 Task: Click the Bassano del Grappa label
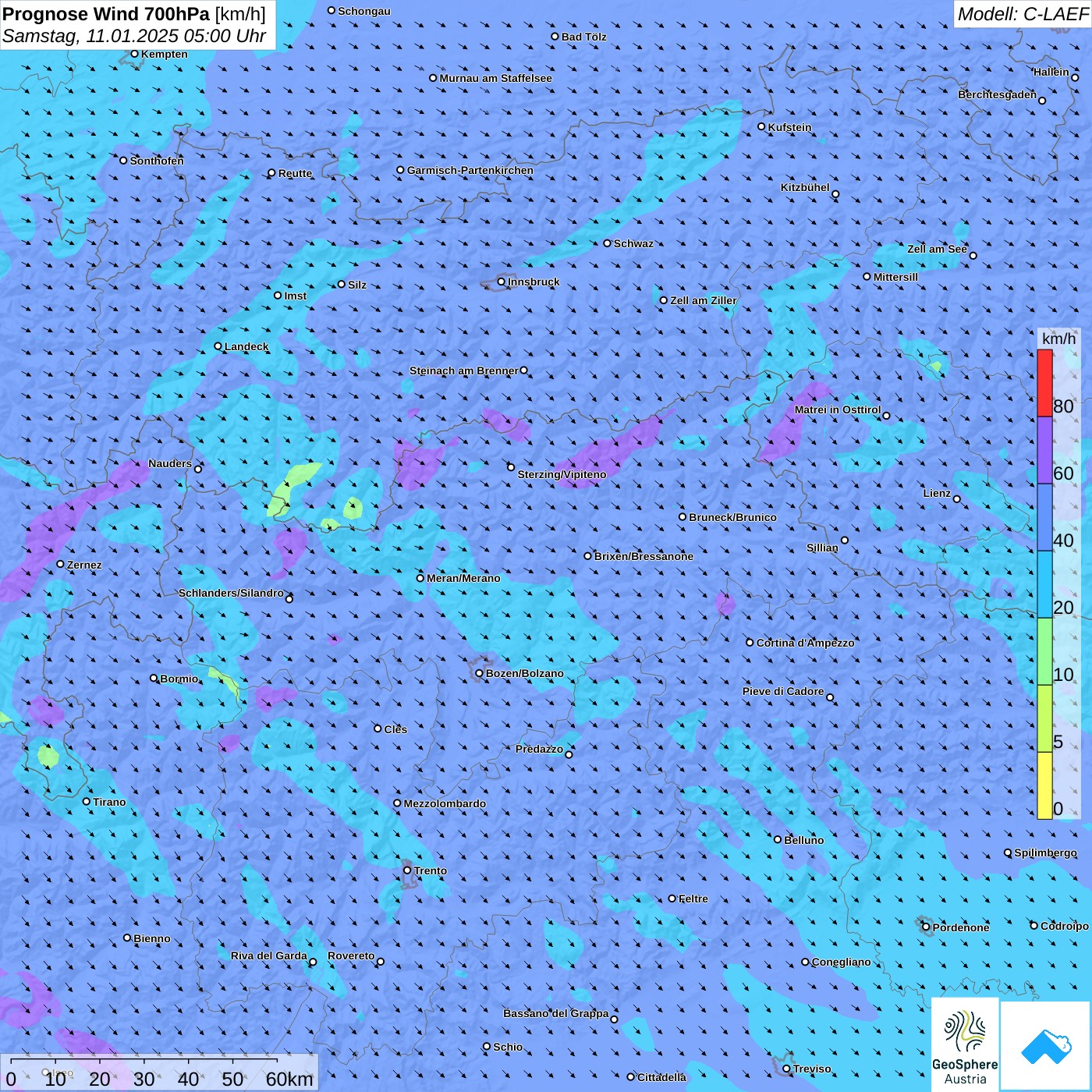555,1013
